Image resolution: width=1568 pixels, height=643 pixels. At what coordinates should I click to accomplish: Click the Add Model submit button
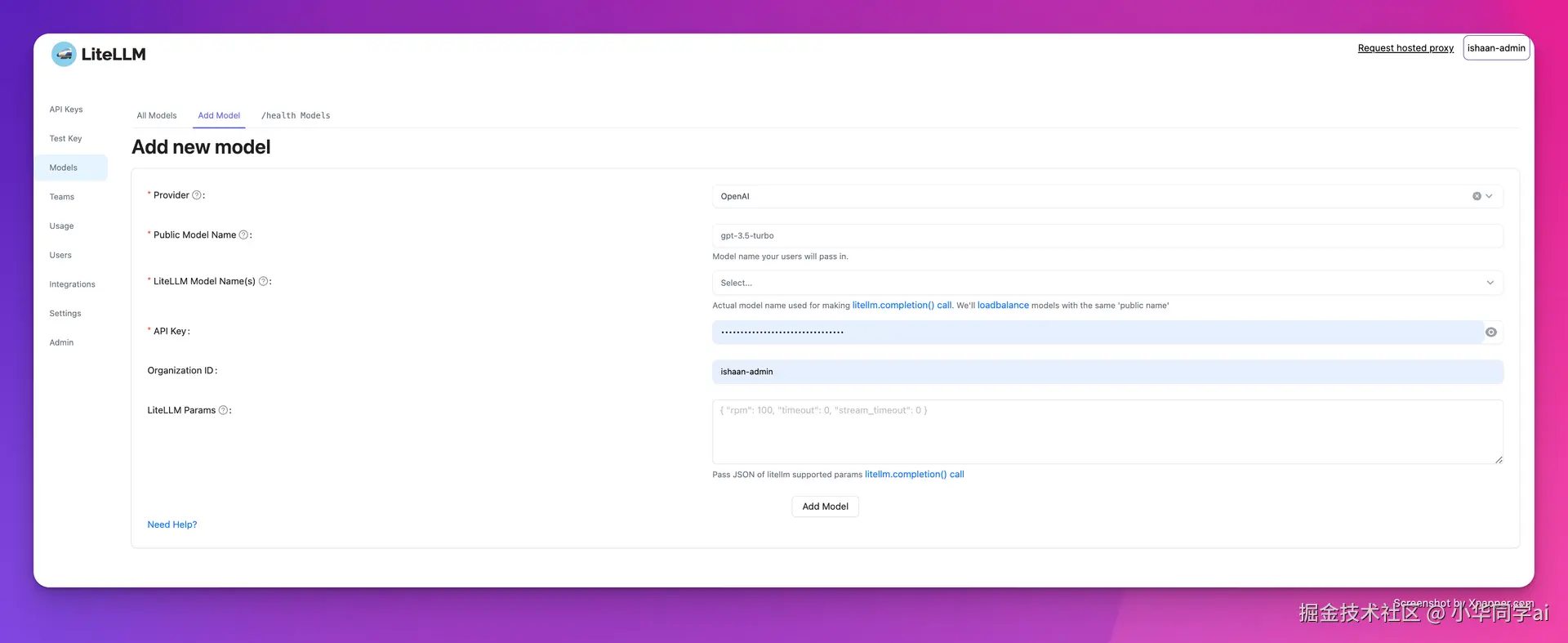pyautogui.click(x=825, y=507)
